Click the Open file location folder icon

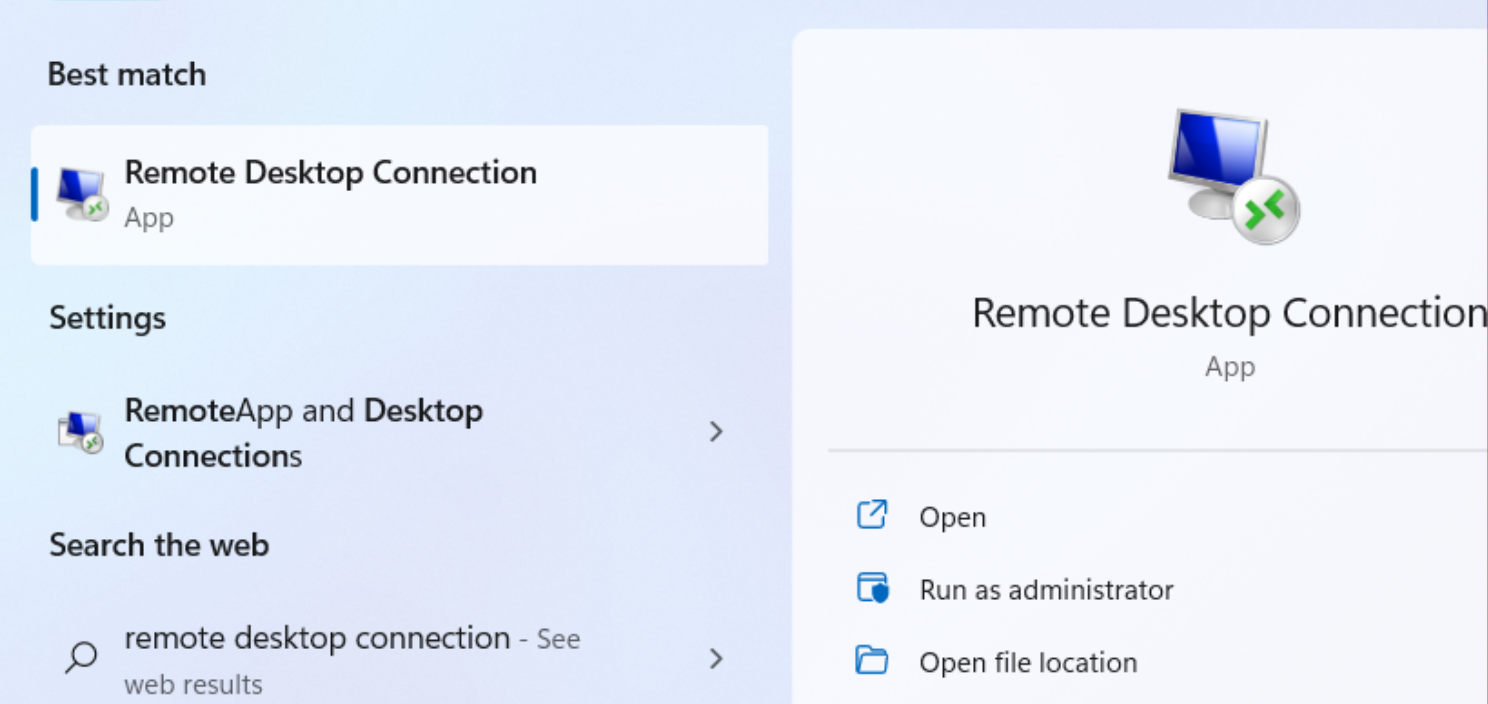coord(872,662)
